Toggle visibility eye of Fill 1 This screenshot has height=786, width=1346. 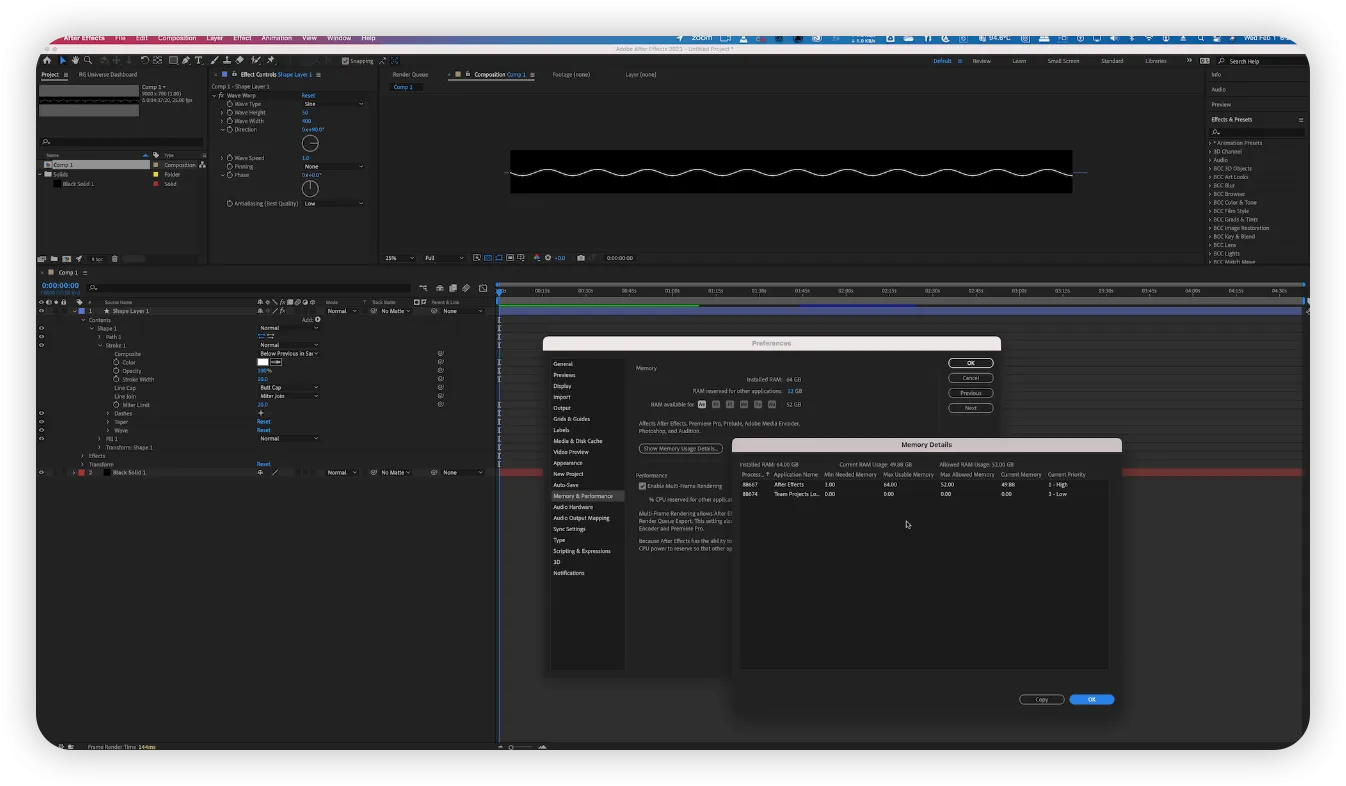41,438
